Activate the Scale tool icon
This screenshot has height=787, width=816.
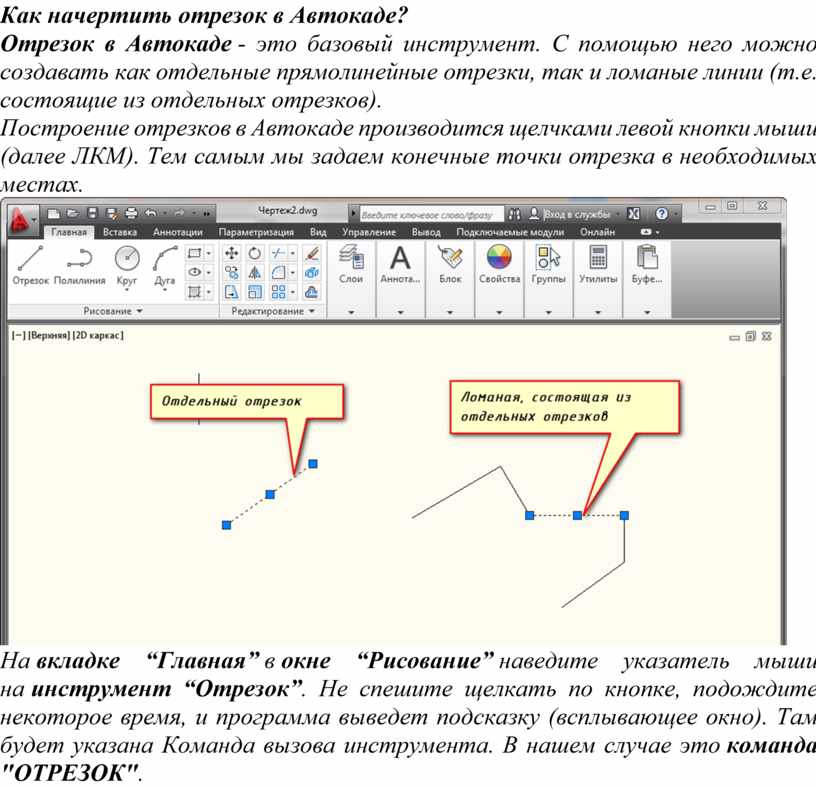tap(254, 292)
